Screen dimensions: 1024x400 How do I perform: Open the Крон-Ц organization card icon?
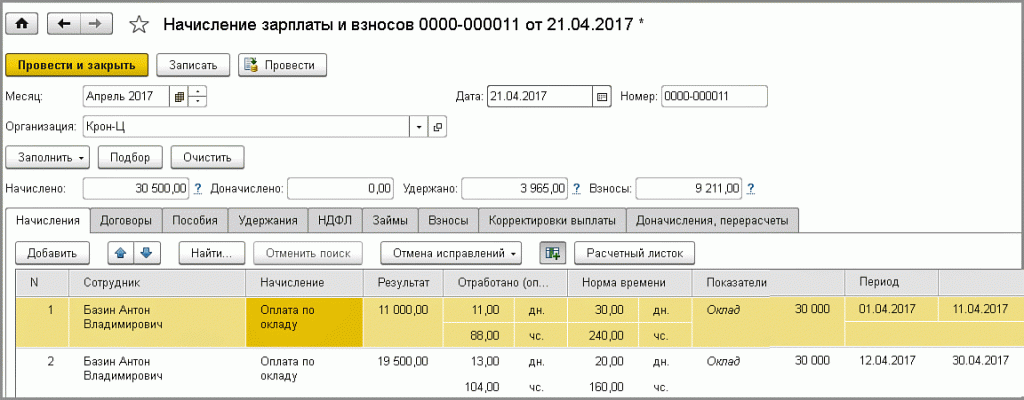click(438, 127)
